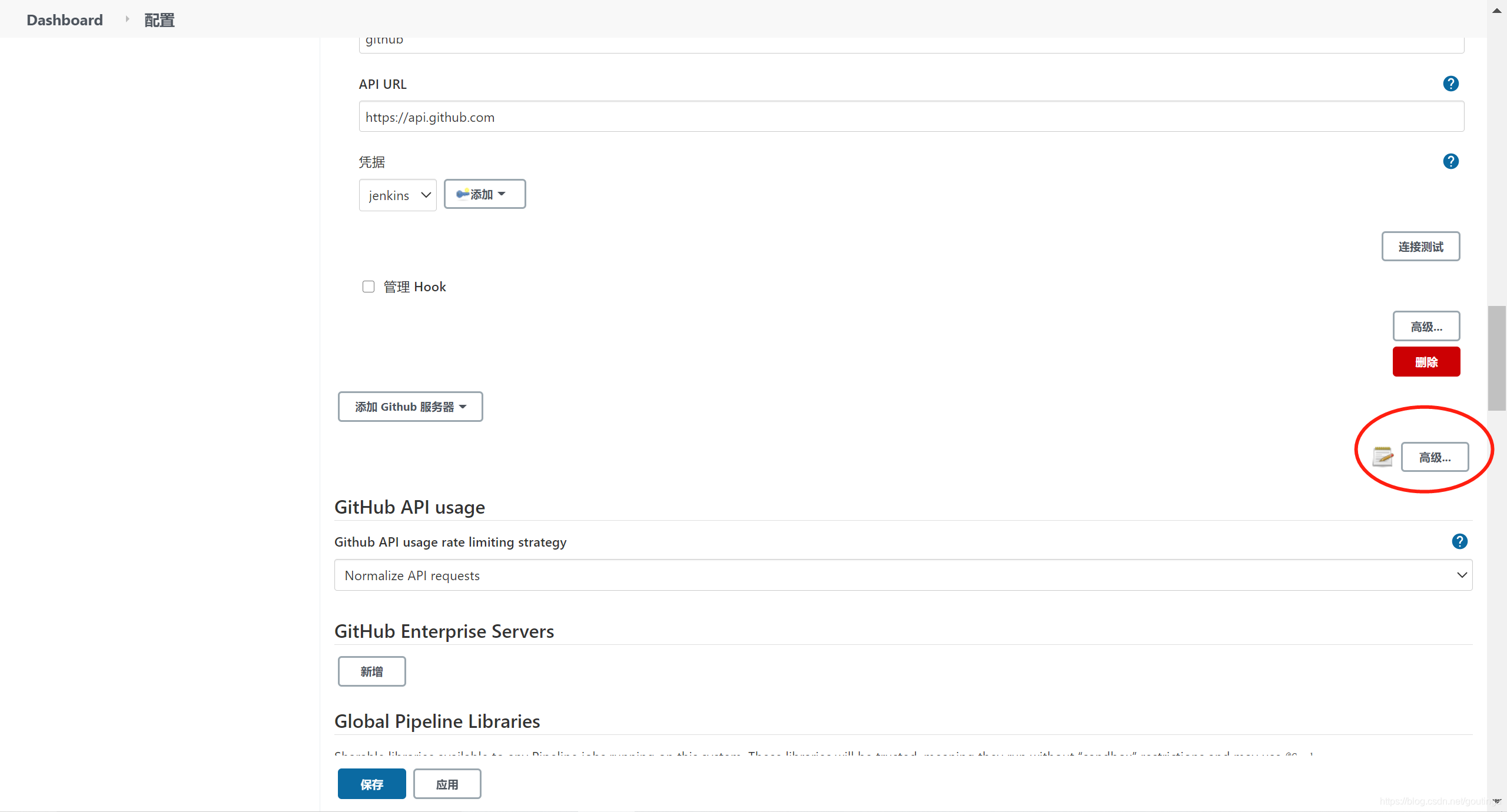This screenshot has width=1507, height=812.
Task: Open the jenkins credentials dropdown
Action: (398, 195)
